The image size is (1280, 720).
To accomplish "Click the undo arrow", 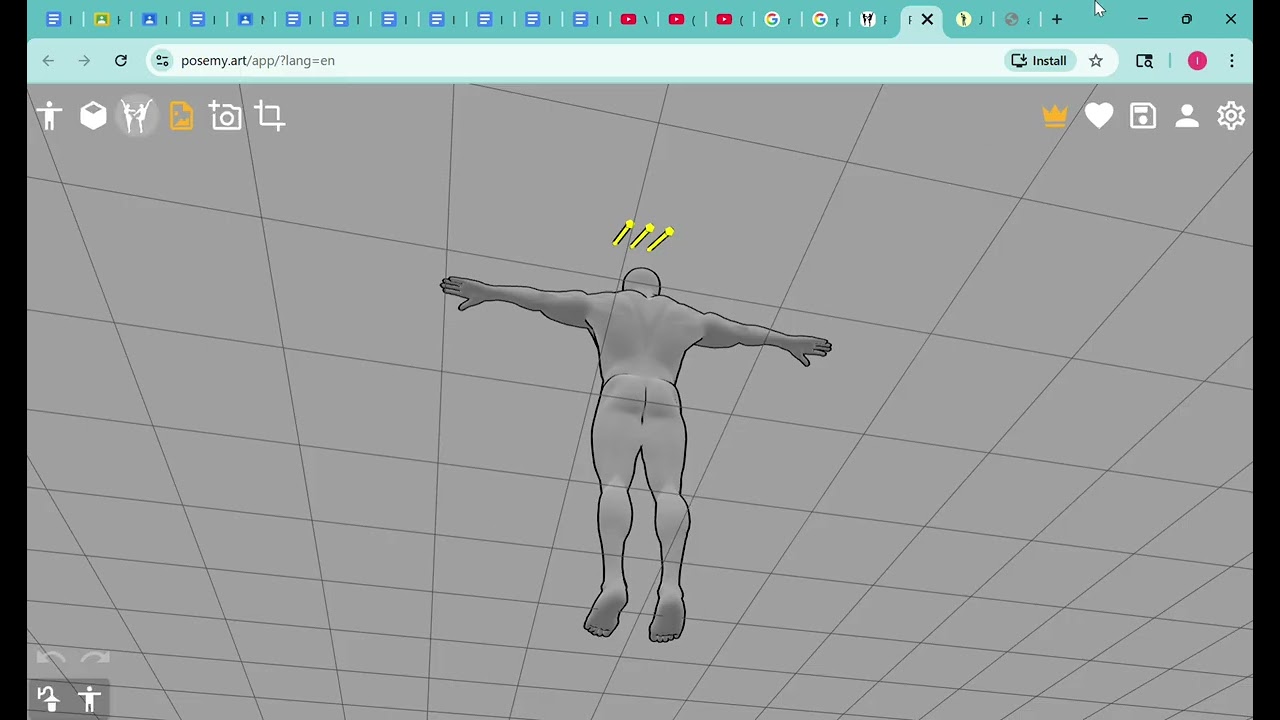I will tap(51, 658).
